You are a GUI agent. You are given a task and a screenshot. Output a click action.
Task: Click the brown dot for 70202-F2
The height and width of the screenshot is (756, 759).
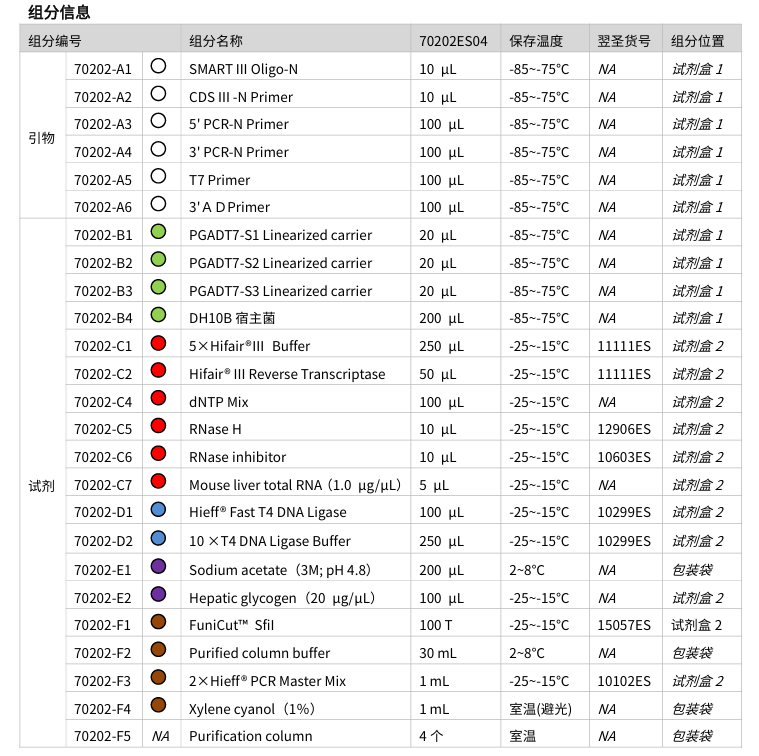click(x=158, y=650)
